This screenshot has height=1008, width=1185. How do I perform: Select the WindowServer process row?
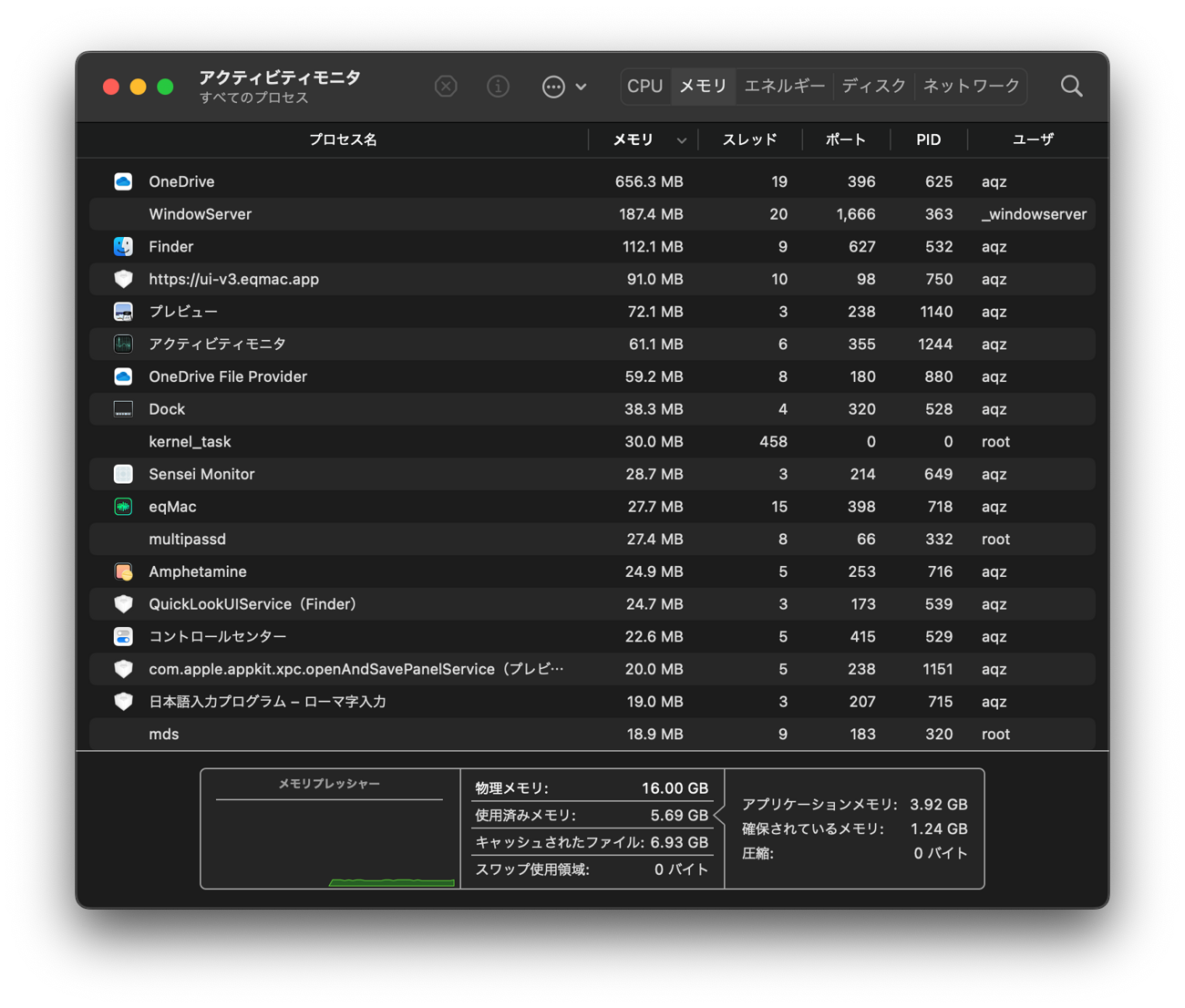click(592, 214)
